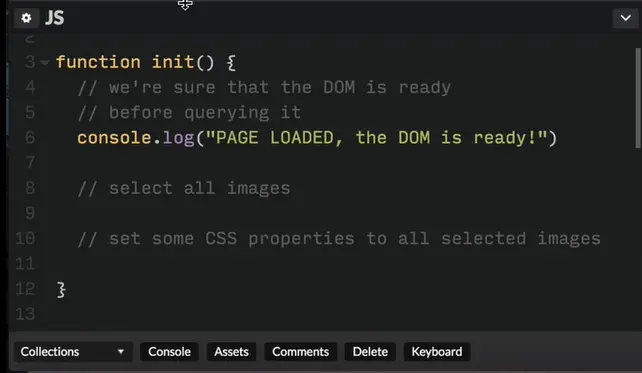The width and height of the screenshot is (642, 373).
Task: Open the Keyboard shortcuts button
Action: pos(437,352)
